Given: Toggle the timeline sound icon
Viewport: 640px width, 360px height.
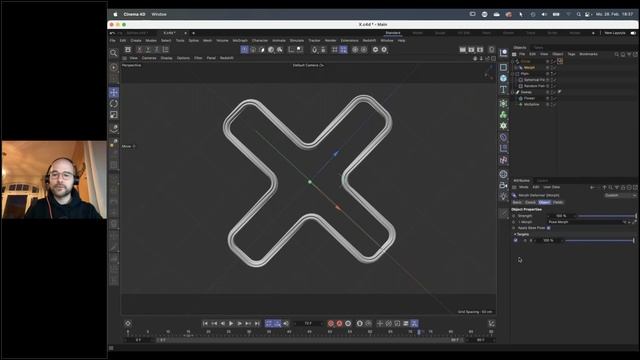Looking at the screenshot, I should [x=286, y=323].
